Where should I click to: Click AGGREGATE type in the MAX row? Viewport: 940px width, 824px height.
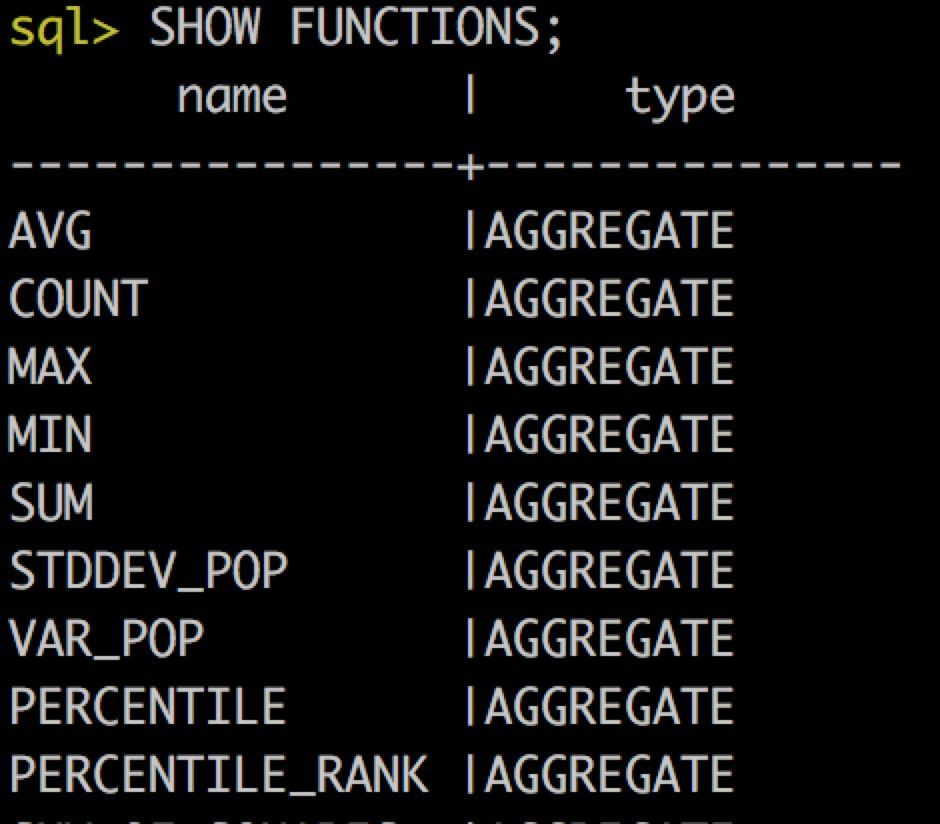pyautogui.click(x=609, y=368)
